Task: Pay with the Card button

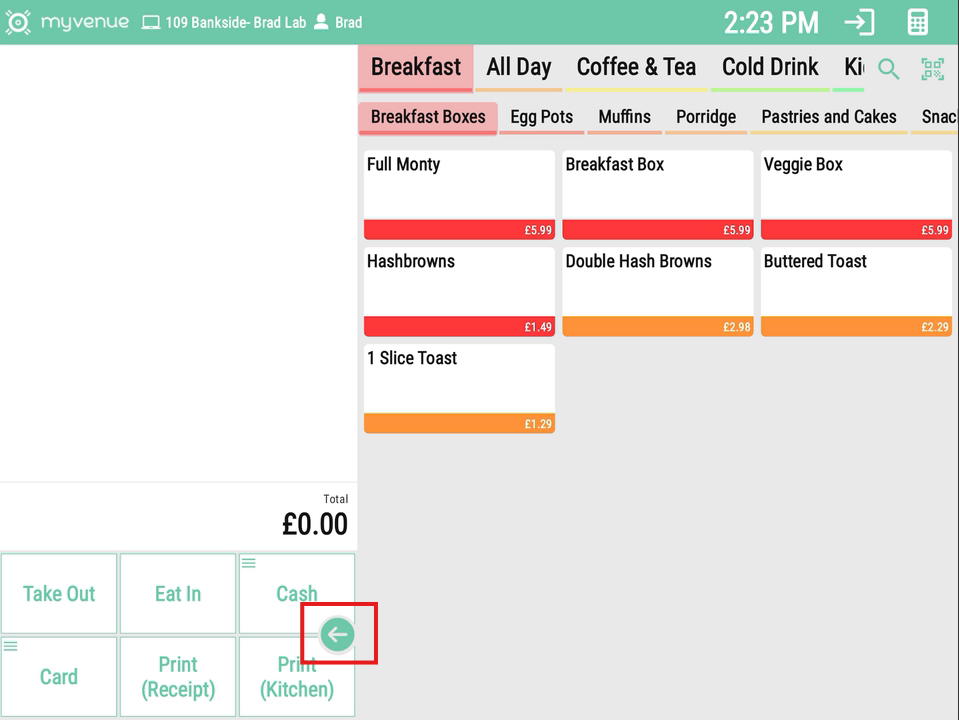Action: (x=59, y=677)
